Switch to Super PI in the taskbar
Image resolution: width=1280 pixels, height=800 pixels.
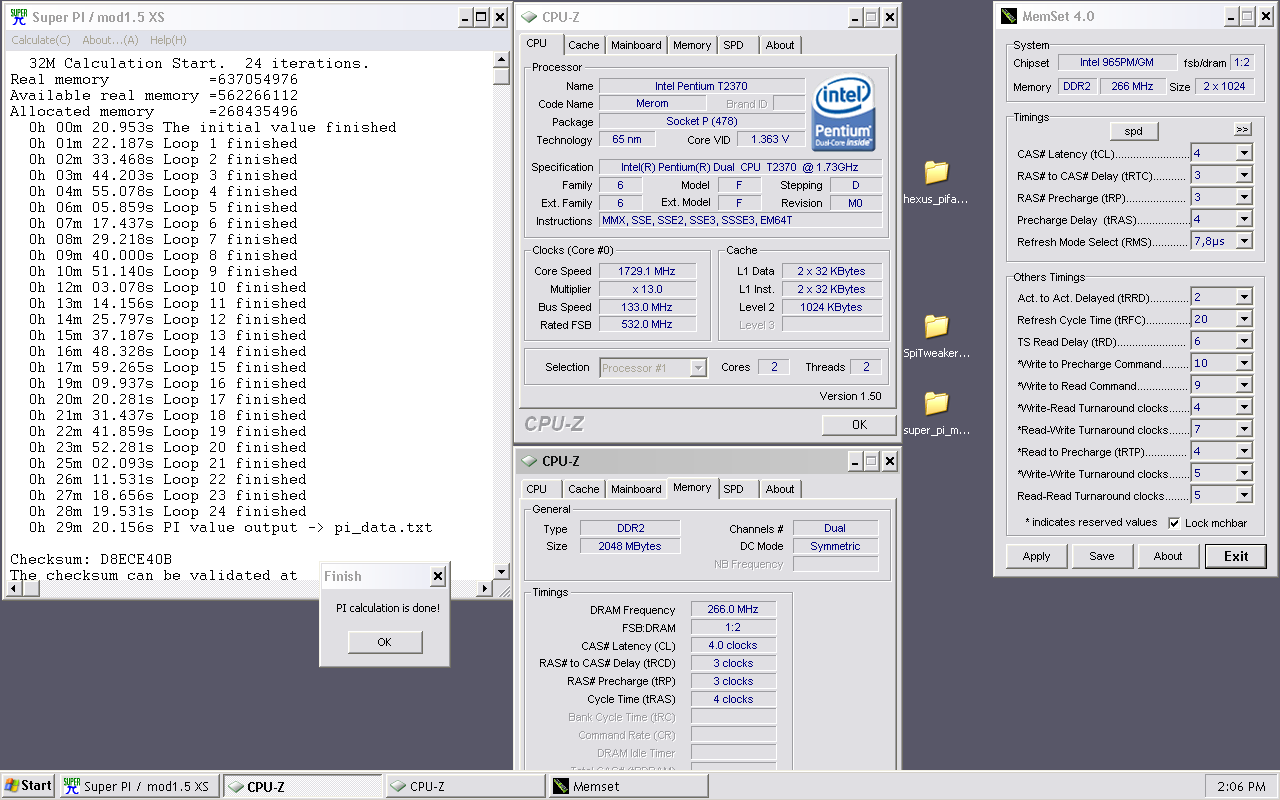click(x=139, y=786)
